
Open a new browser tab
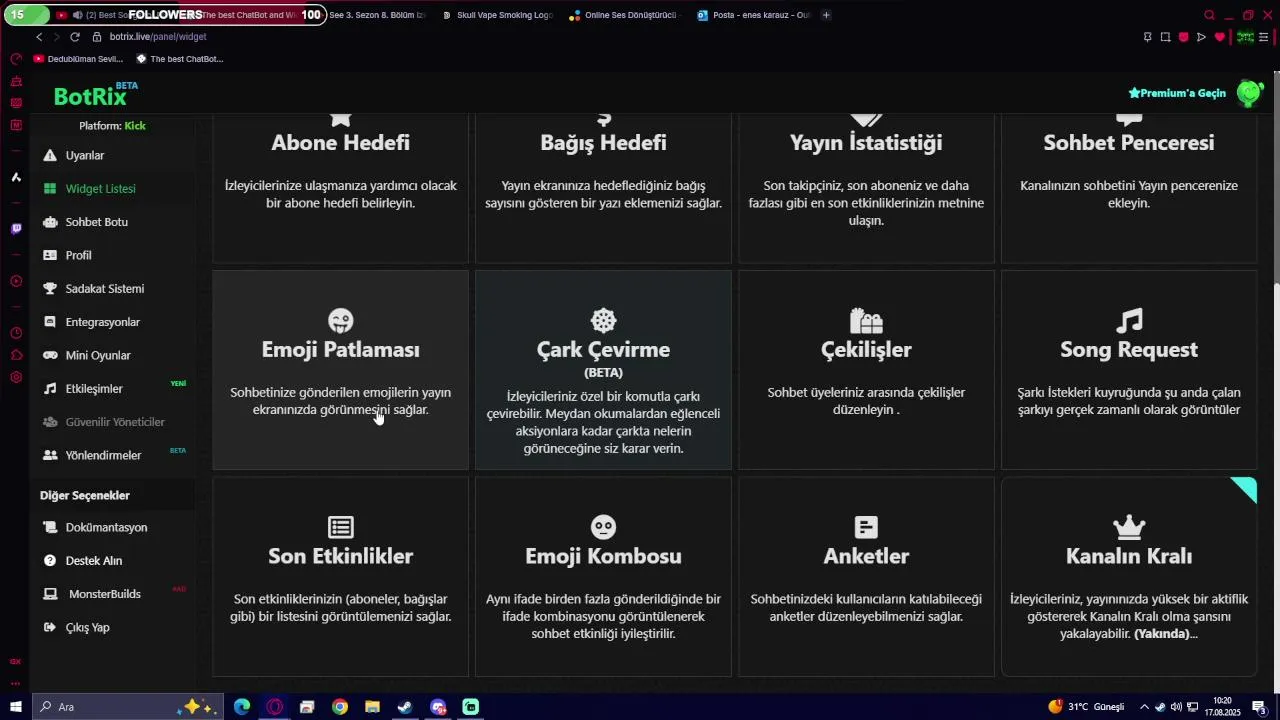coord(826,15)
